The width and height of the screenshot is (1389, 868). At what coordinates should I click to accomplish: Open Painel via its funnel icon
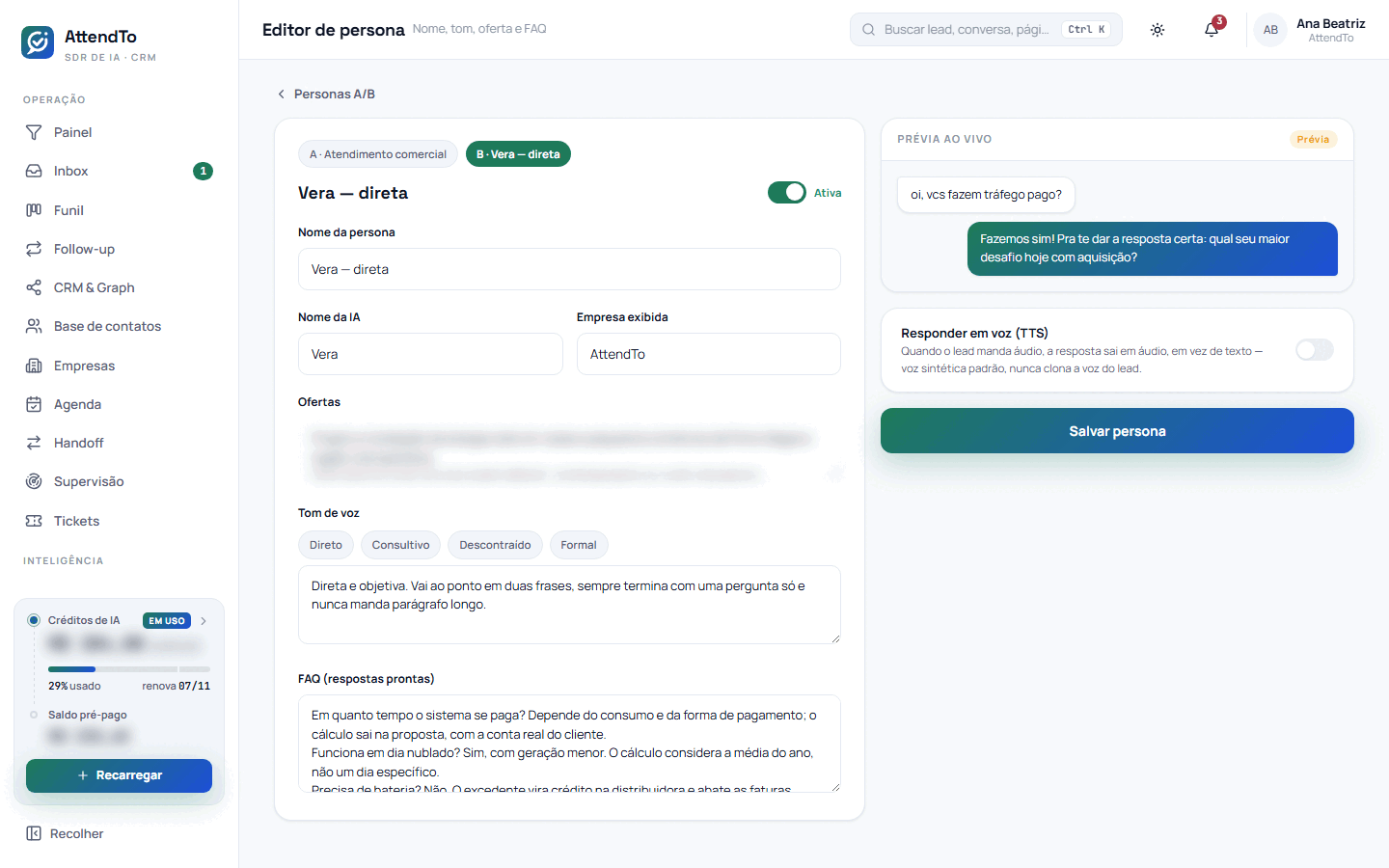[34, 132]
